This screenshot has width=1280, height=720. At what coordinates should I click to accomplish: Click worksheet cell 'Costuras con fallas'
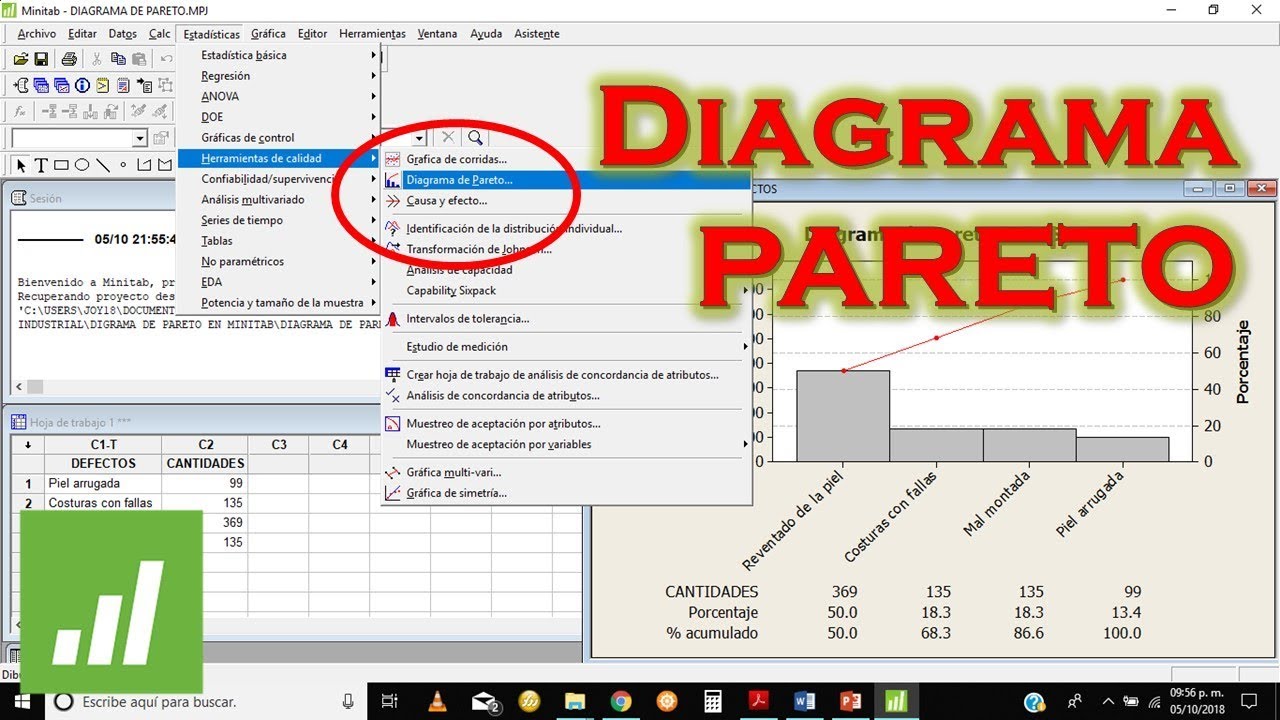(x=103, y=503)
